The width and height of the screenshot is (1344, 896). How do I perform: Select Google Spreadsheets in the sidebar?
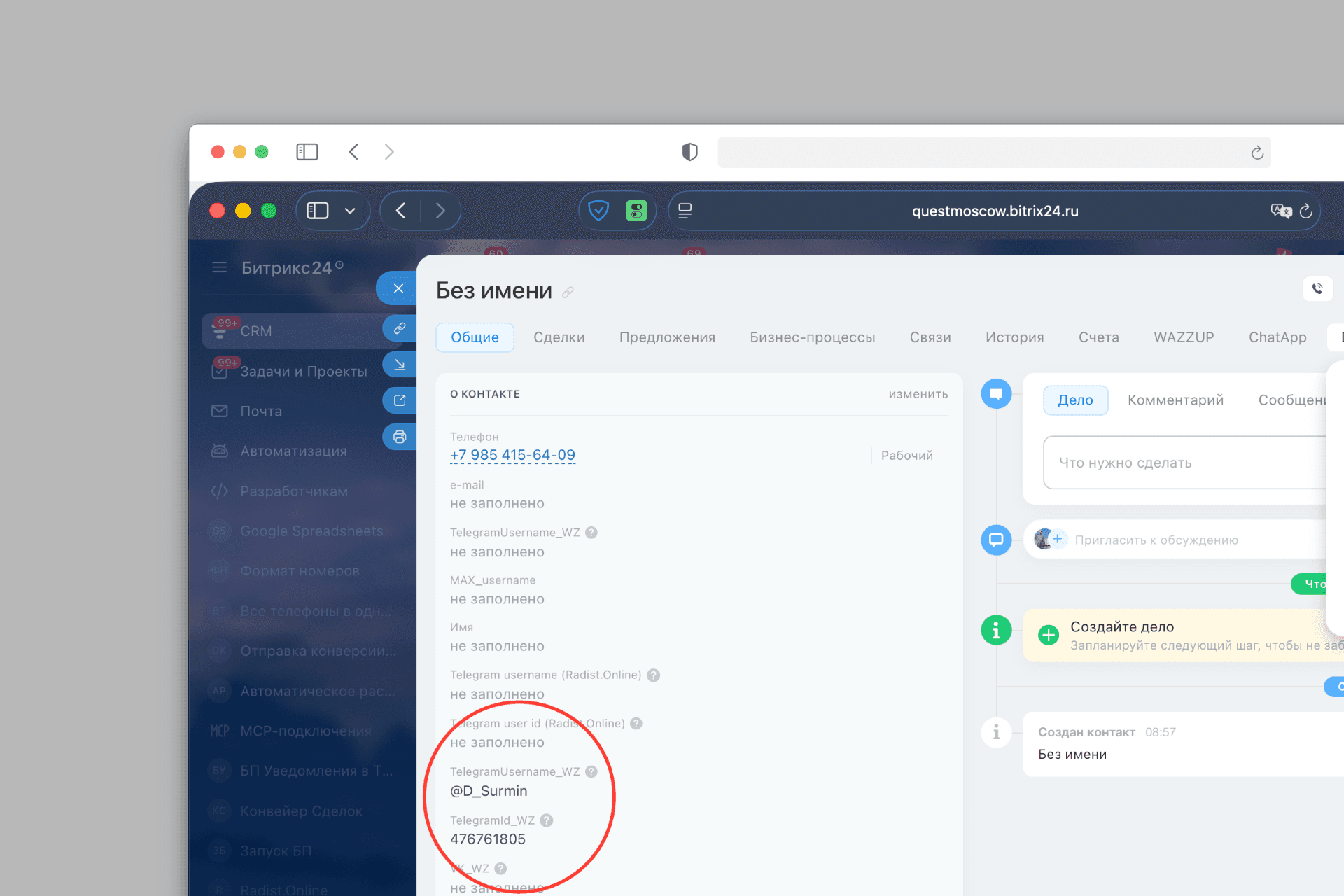coord(311,531)
